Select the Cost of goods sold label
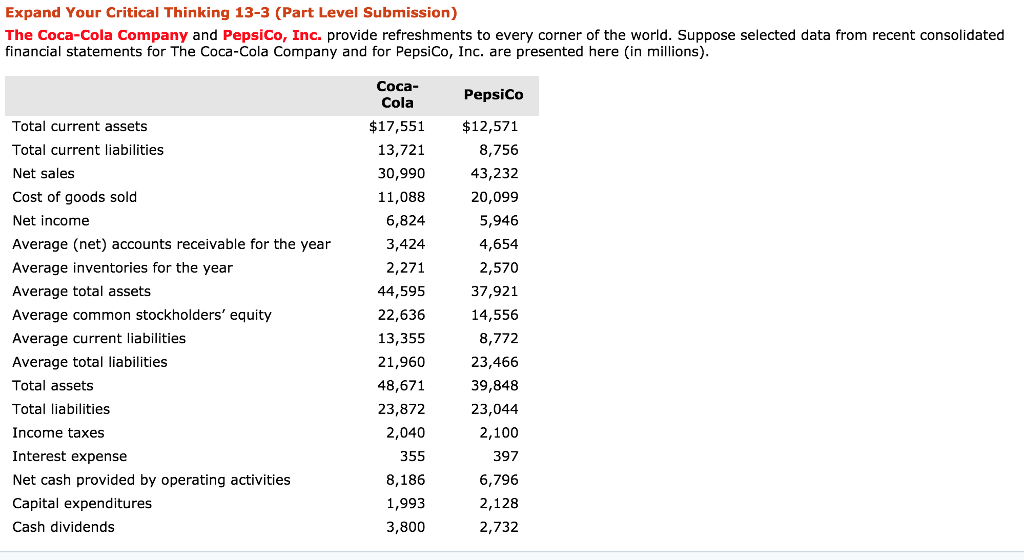The width and height of the screenshot is (1024, 560). (74, 197)
